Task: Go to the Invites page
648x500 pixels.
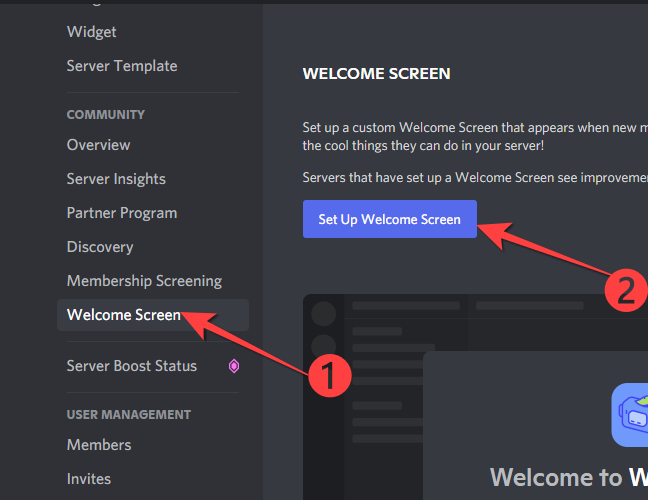Action: pyautogui.click(x=89, y=479)
